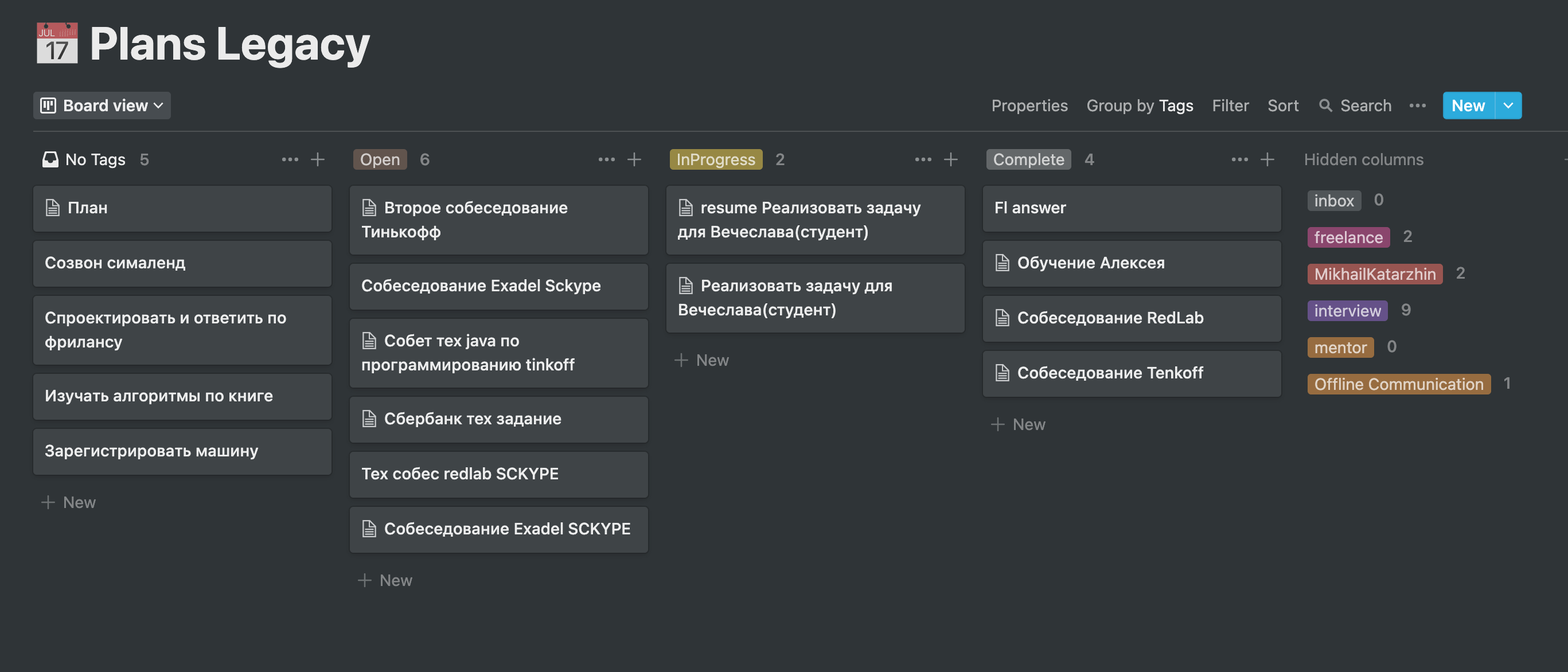Screen dimensions: 1568x672
Task: Open card Второе собеседование Тинькофф
Action: coord(498,220)
